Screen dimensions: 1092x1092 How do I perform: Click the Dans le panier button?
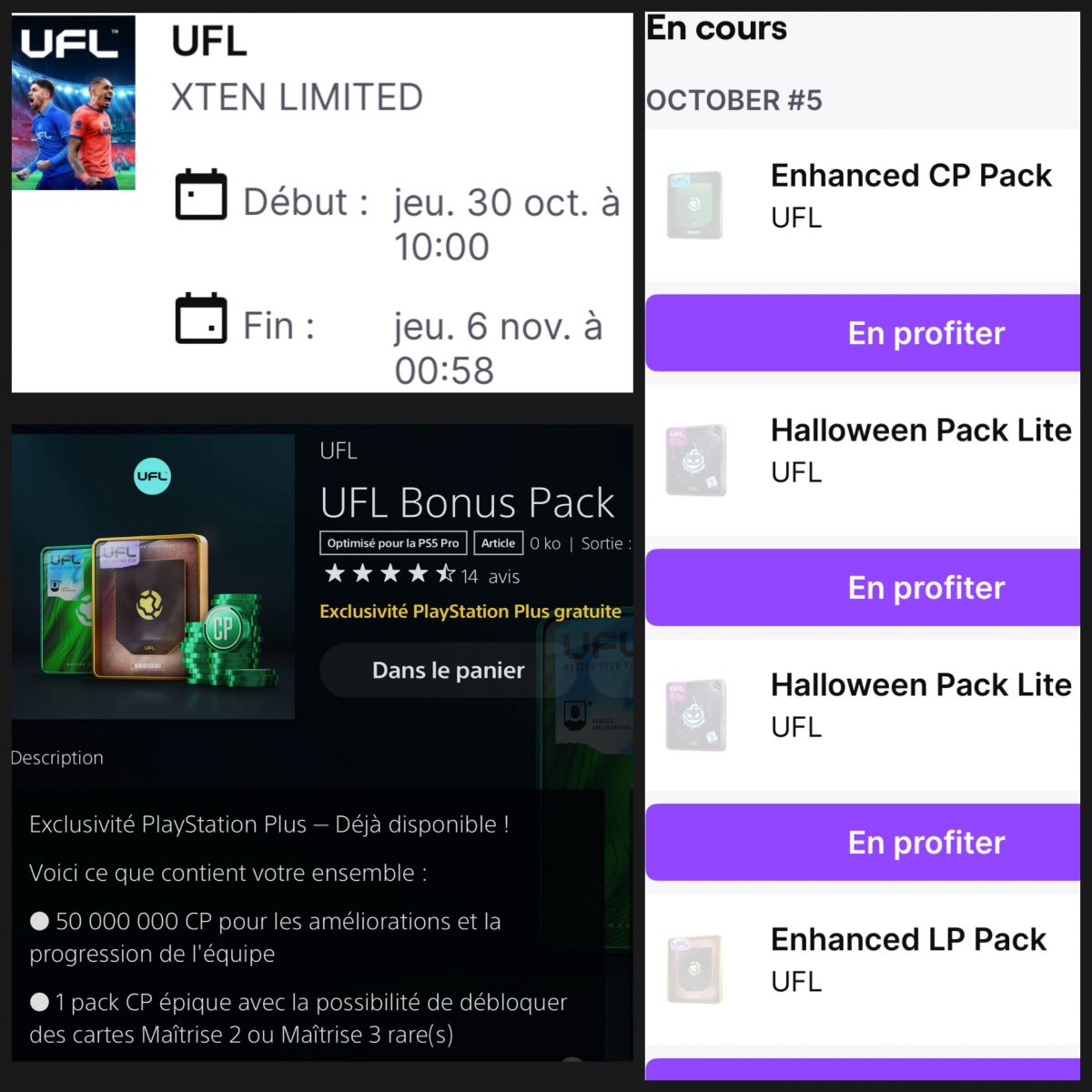(448, 671)
